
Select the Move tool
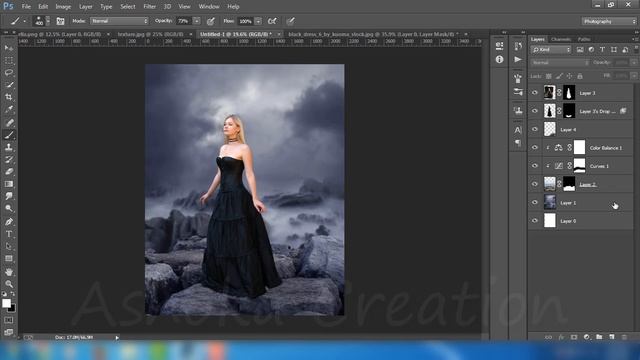coord(9,48)
